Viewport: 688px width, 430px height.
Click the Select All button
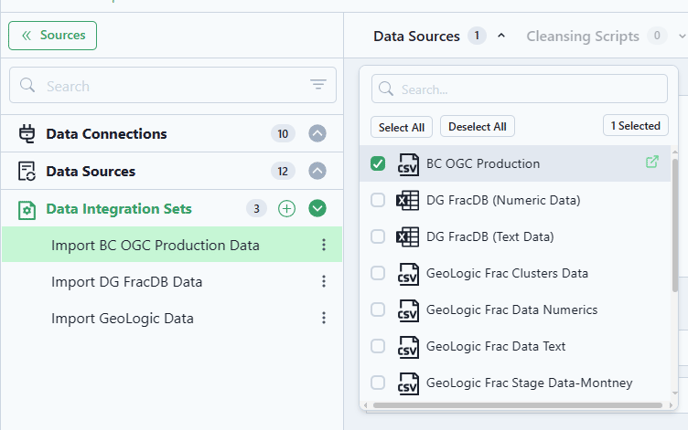click(x=401, y=127)
